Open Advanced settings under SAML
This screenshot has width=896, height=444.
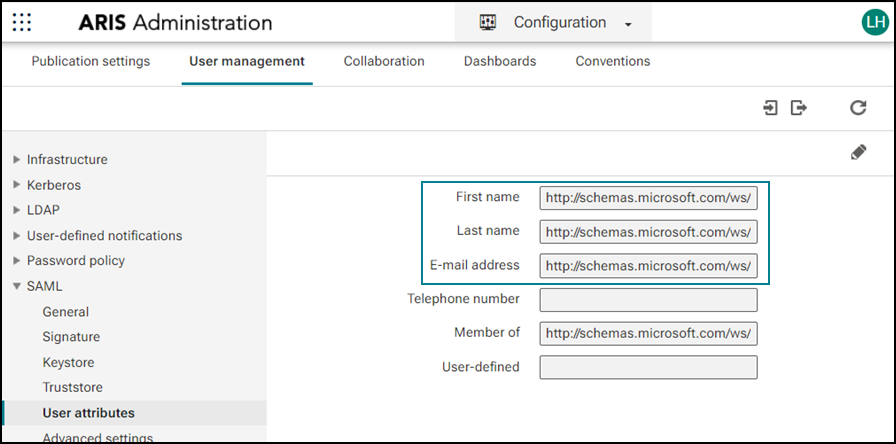(98, 438)
